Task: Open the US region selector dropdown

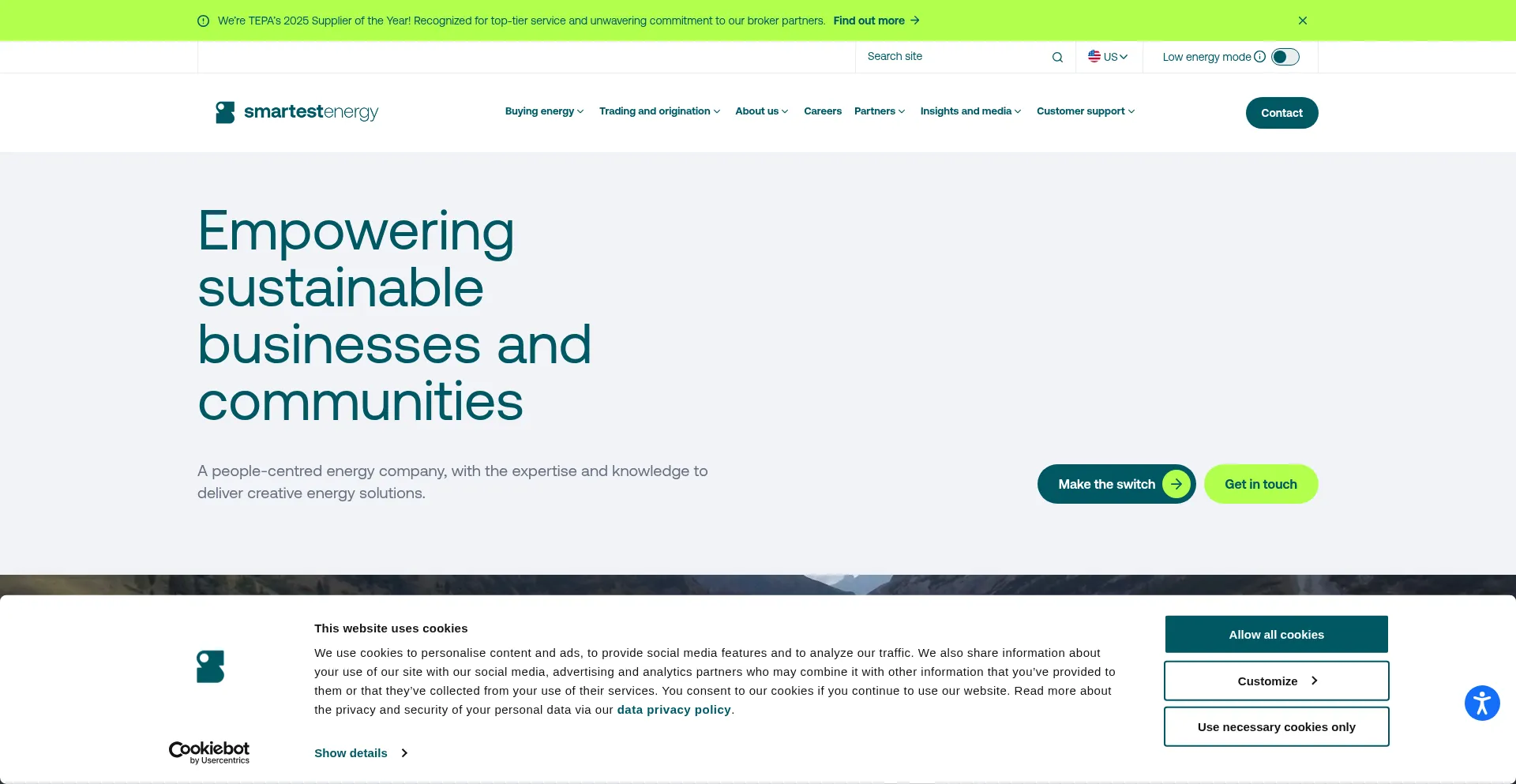Action: (x=1109, y=57)
